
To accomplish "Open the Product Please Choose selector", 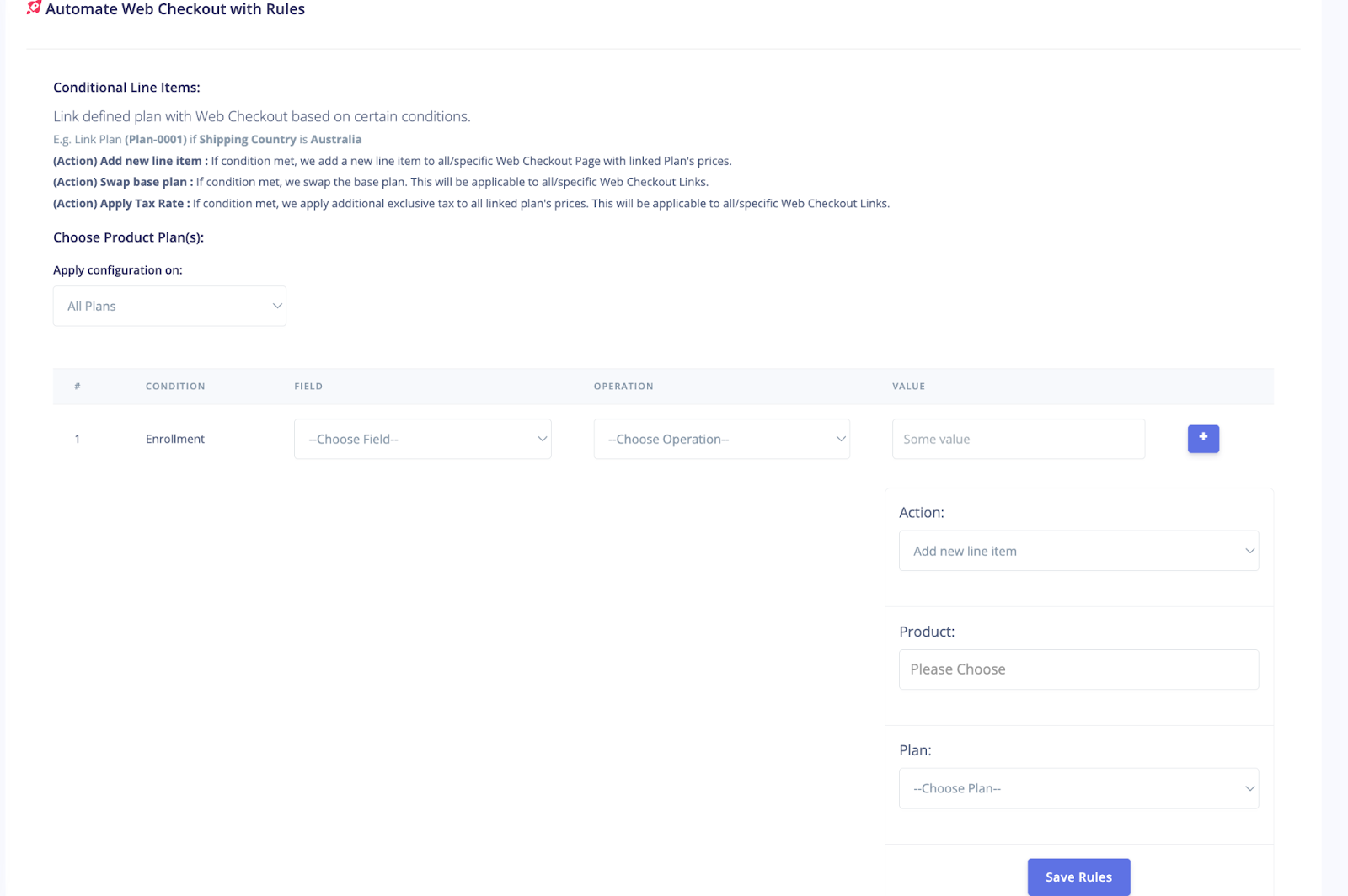I will click(x=1078, y=669).
